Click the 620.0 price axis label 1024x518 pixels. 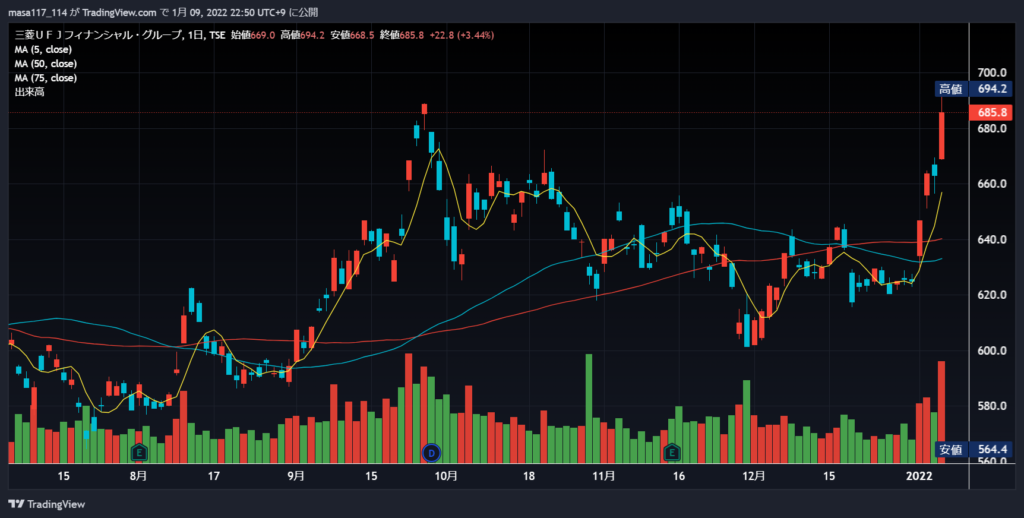pyautogui.click(x=991, y=295)
